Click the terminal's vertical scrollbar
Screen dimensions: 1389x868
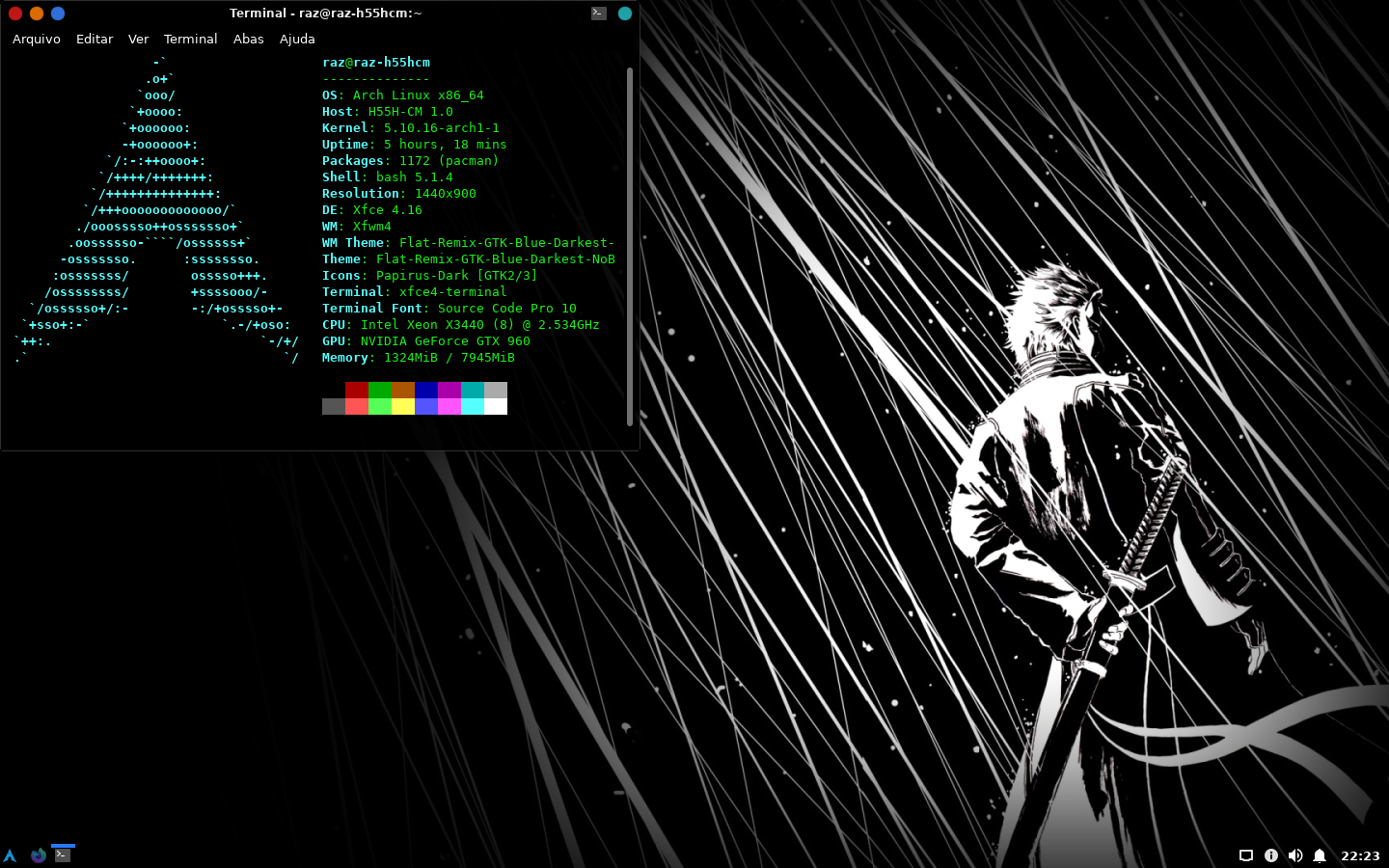[x=630, y=246]
